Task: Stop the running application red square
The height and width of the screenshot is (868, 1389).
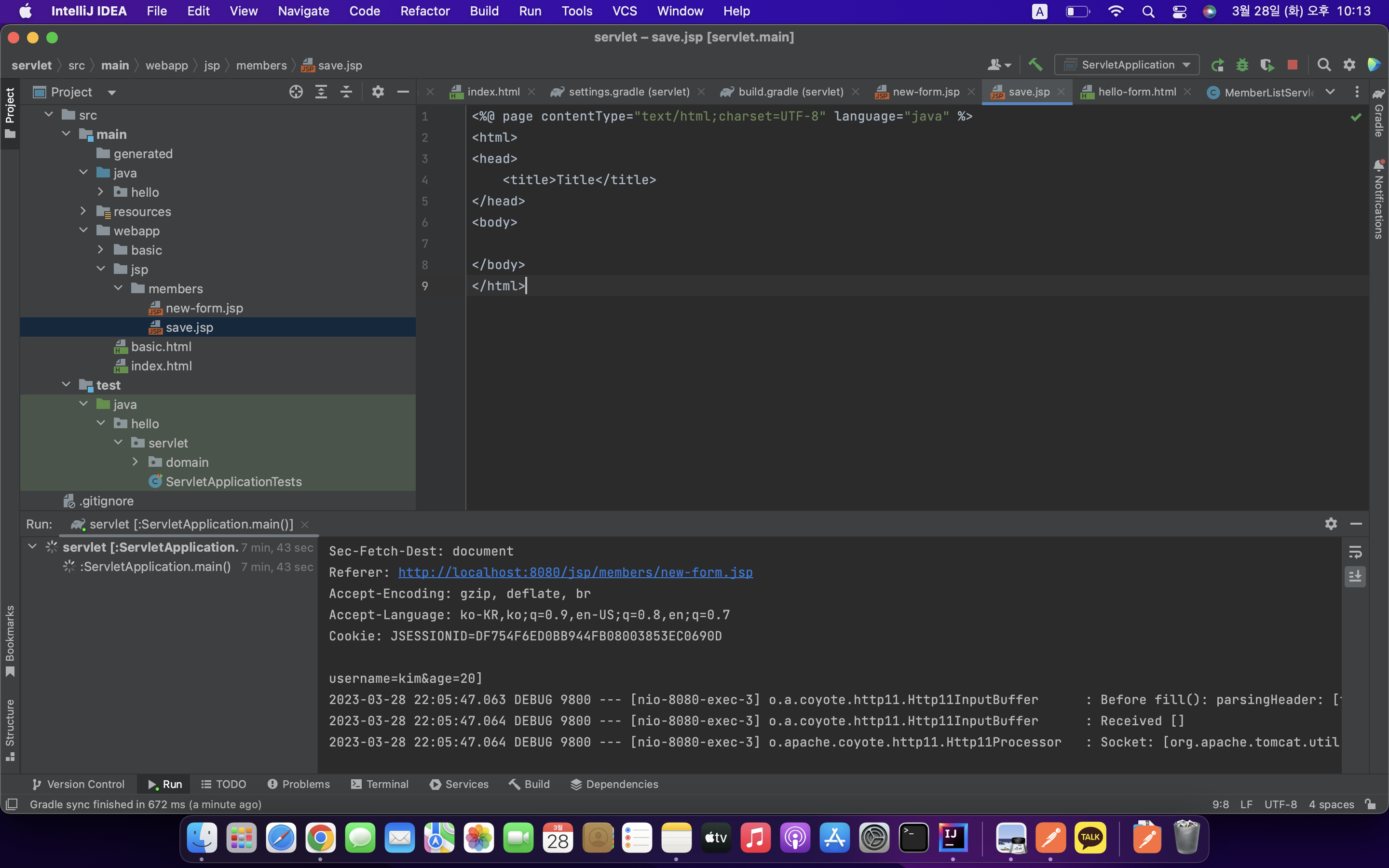Action: (1293, 65)
